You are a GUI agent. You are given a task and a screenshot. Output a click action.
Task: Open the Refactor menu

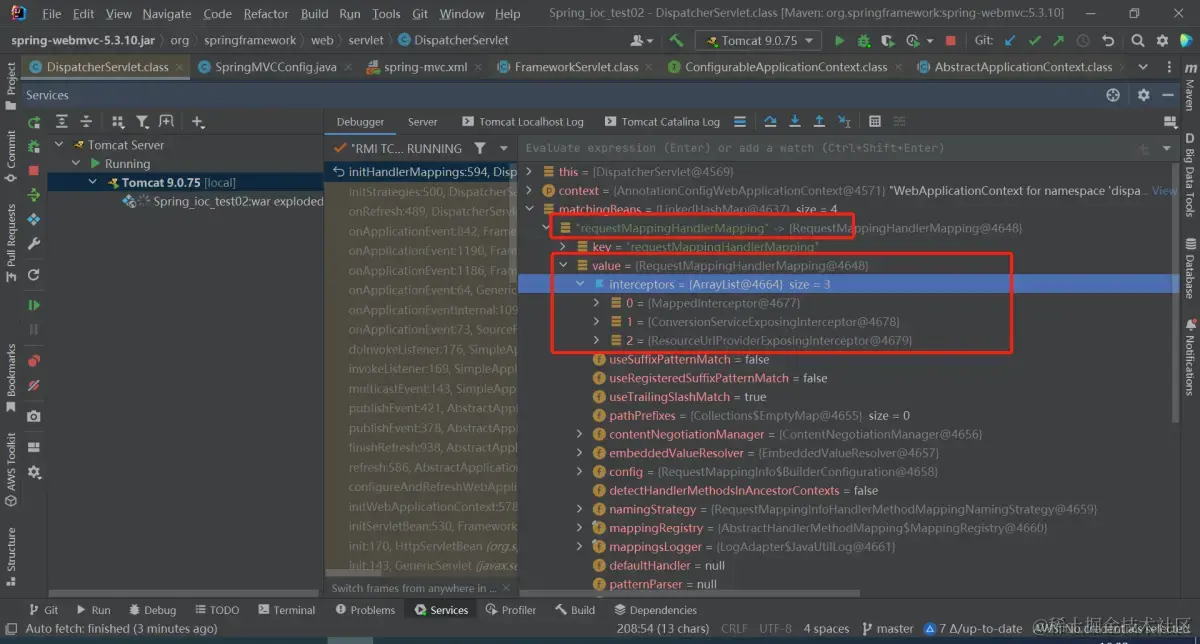264,14
